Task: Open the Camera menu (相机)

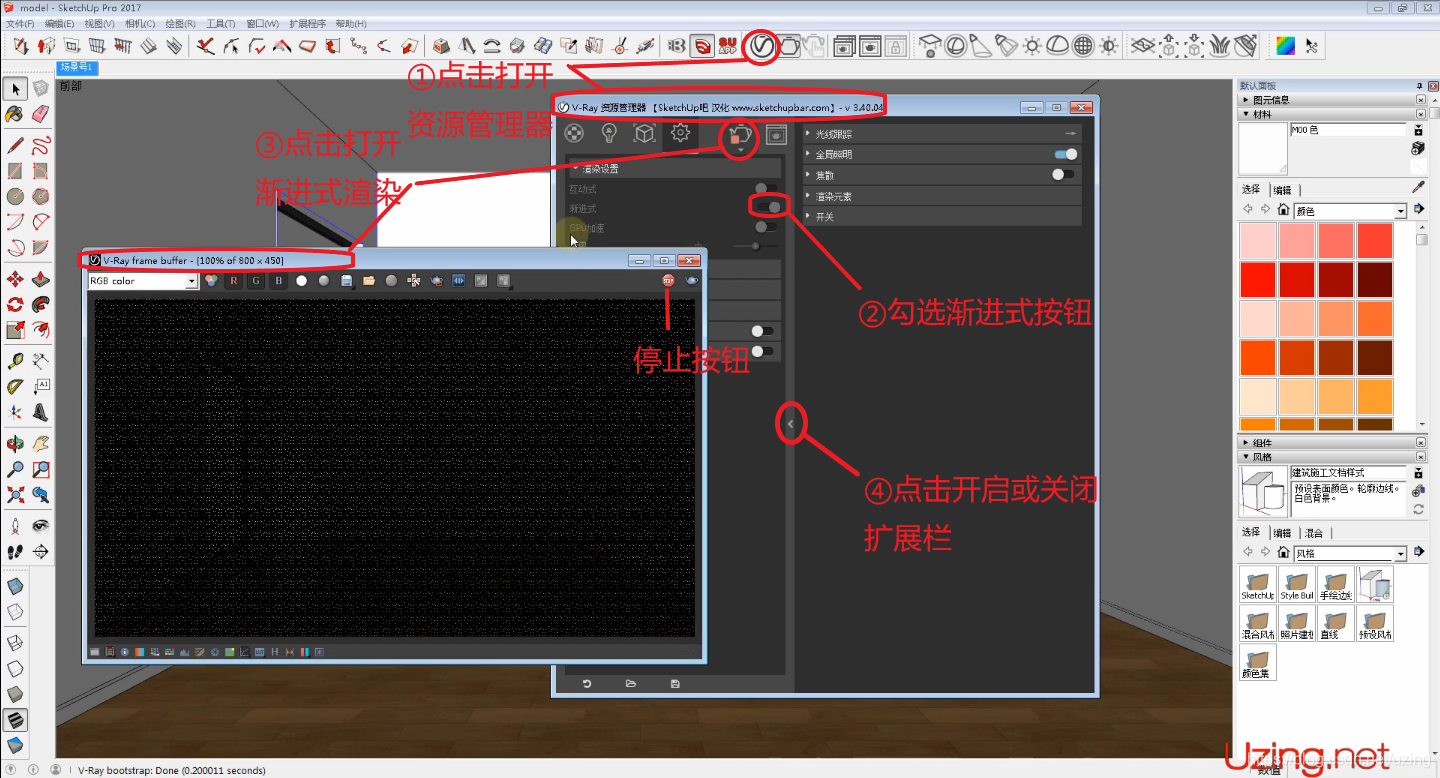Action: click(140, 23)
